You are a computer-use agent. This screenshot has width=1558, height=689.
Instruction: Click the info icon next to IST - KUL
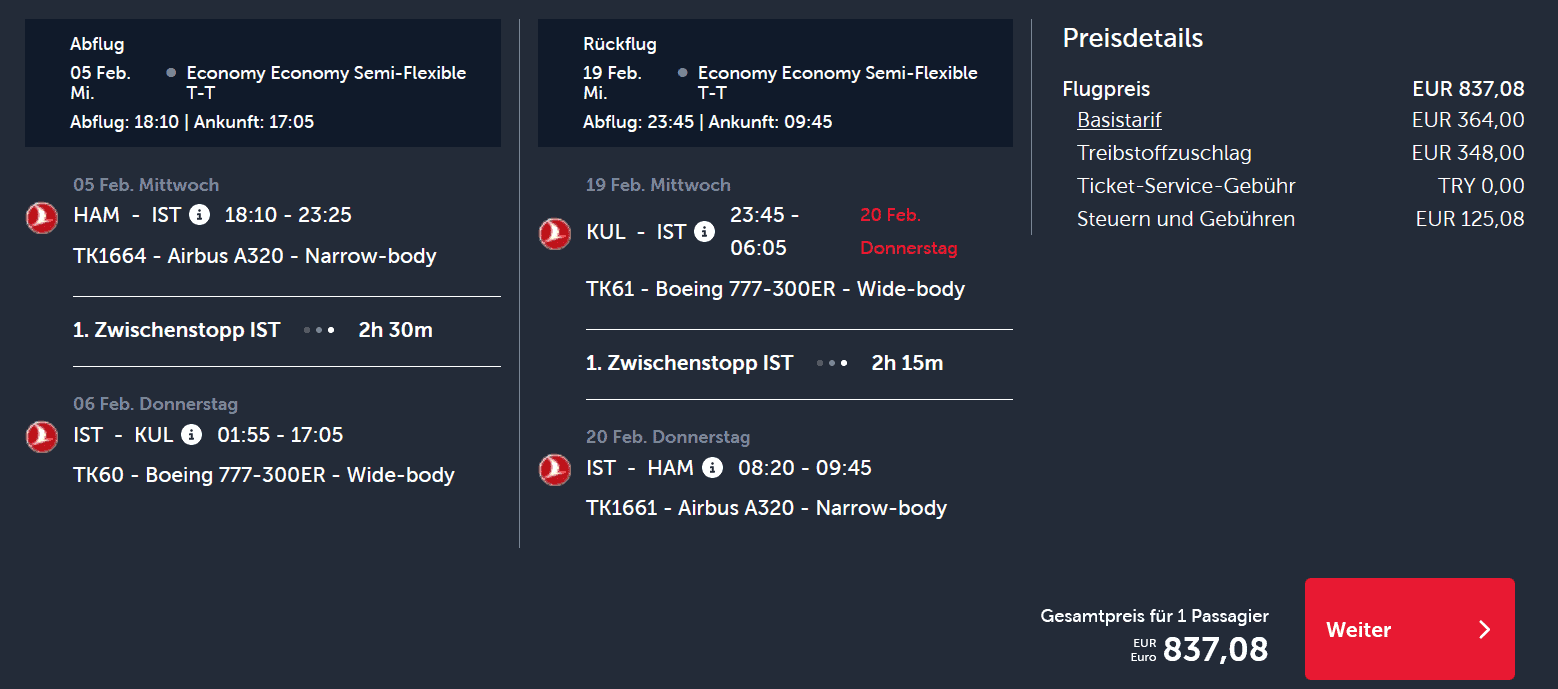click(191, 435)
